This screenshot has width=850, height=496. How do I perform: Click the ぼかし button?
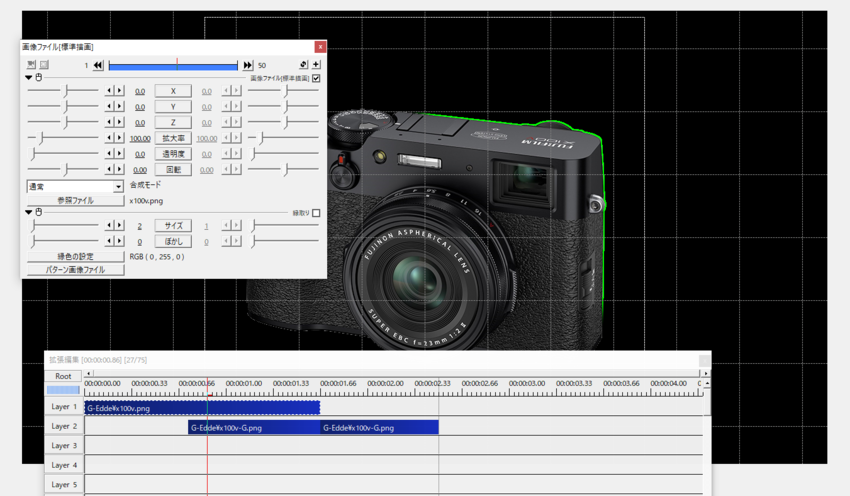coord(173,241)
